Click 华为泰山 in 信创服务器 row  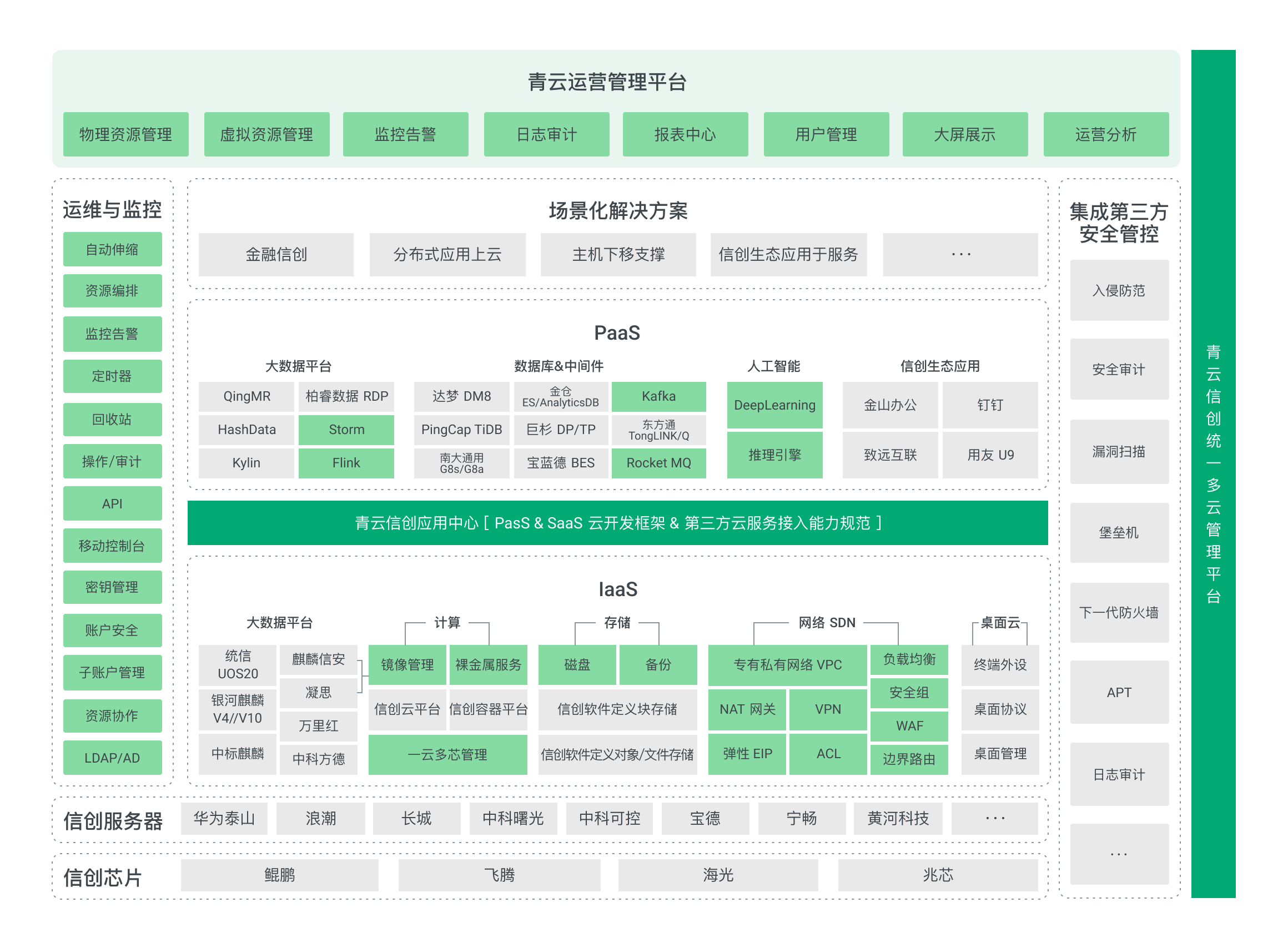224,818
